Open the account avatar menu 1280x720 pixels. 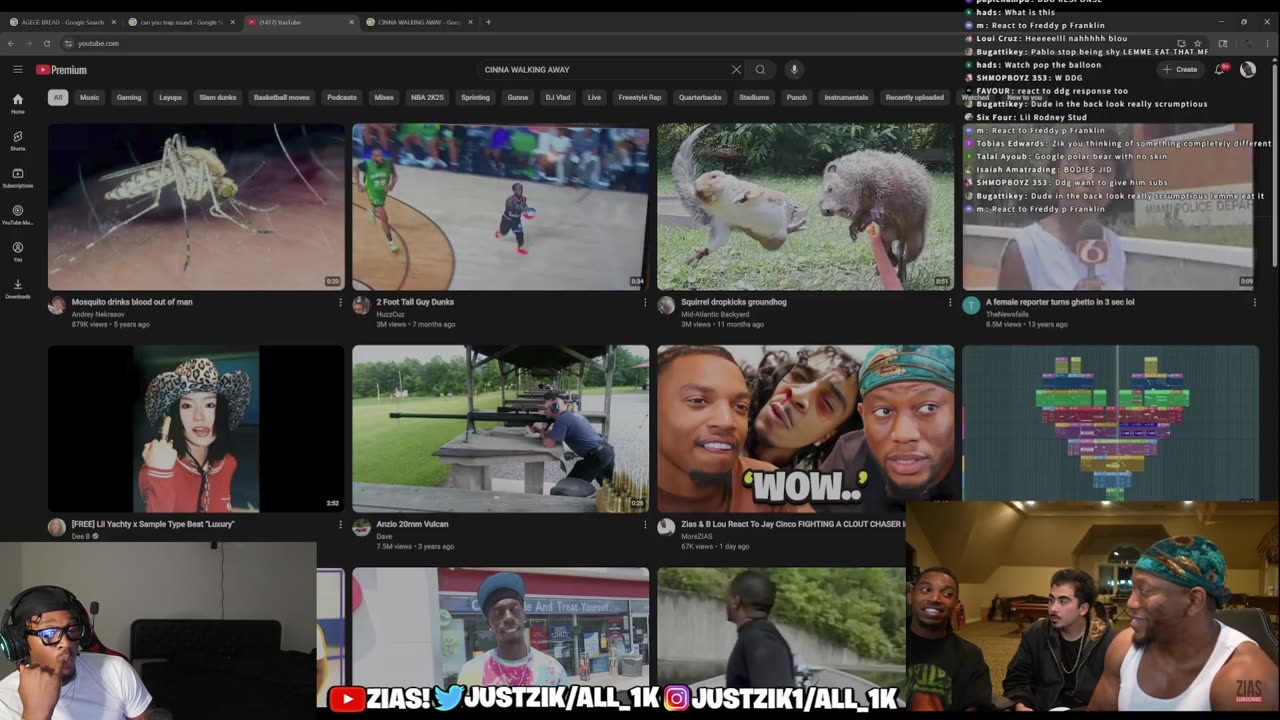[x=1248, y=70]
